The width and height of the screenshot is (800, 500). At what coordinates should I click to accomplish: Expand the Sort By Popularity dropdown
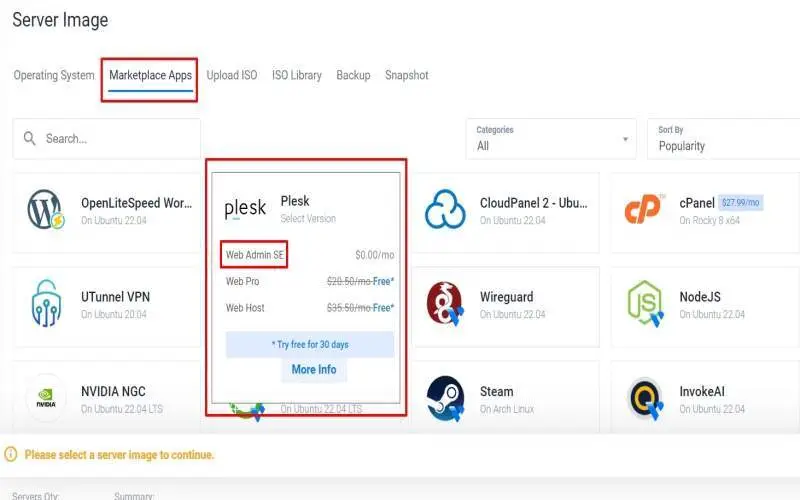(724, 139)
